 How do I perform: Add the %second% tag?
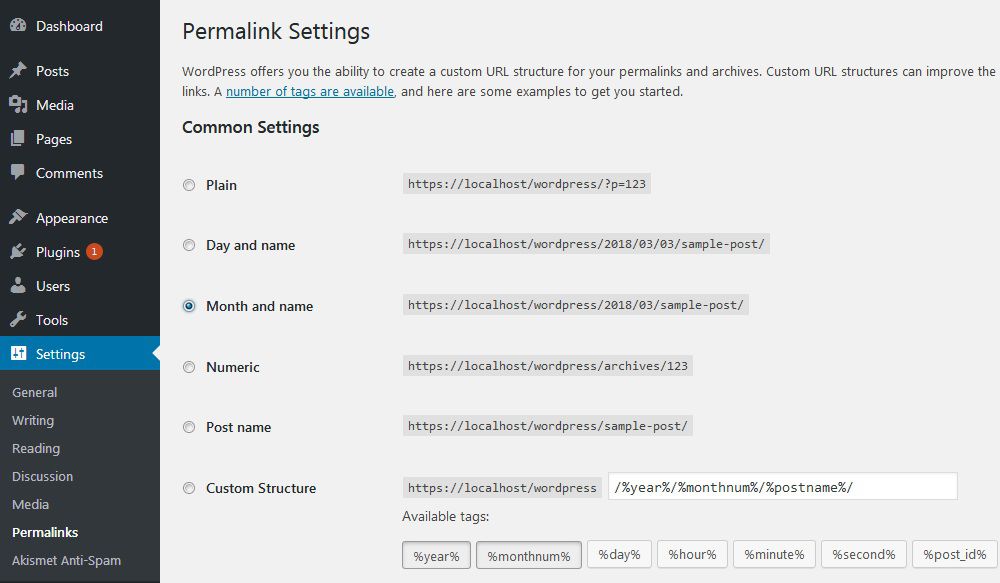click(x=864, y=554)
